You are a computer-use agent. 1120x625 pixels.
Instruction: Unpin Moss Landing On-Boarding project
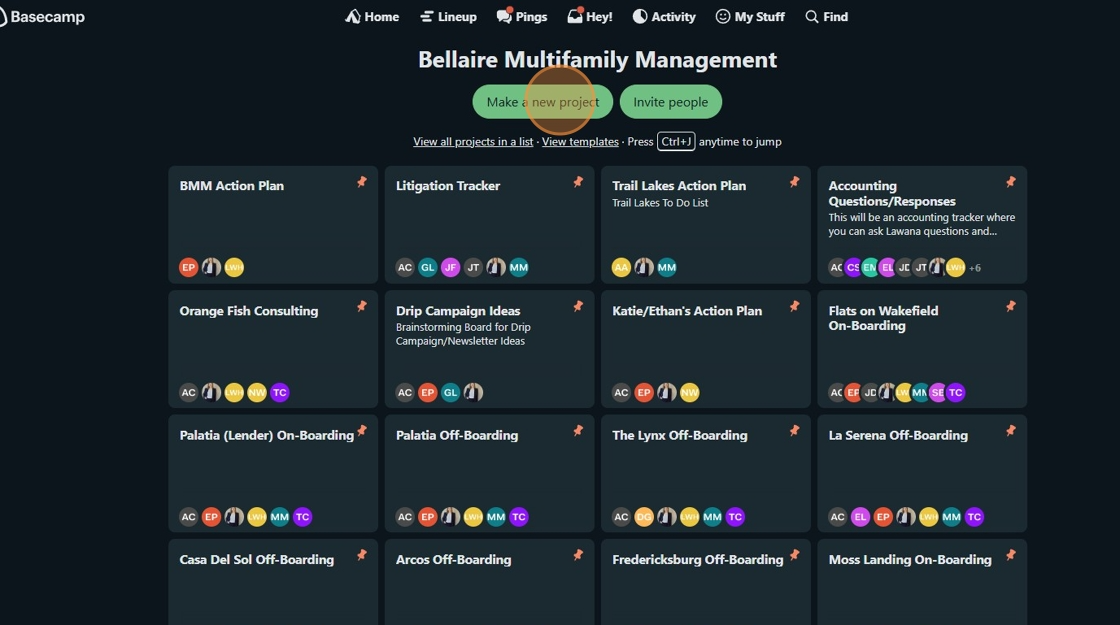coord(1011,555)
